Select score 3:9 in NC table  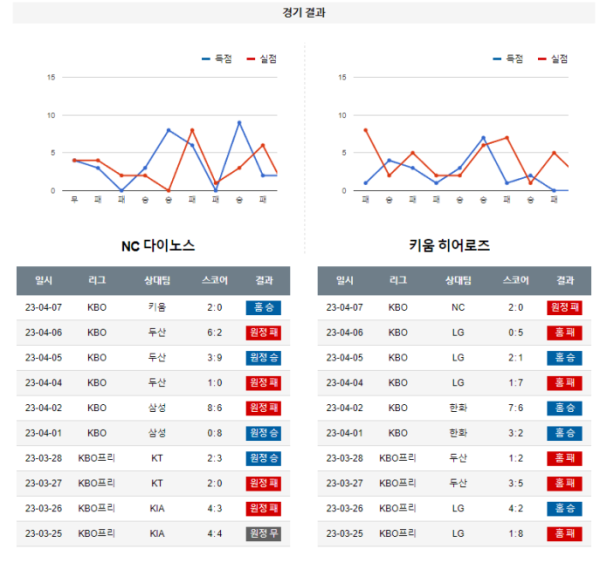[x=215, y=358]
